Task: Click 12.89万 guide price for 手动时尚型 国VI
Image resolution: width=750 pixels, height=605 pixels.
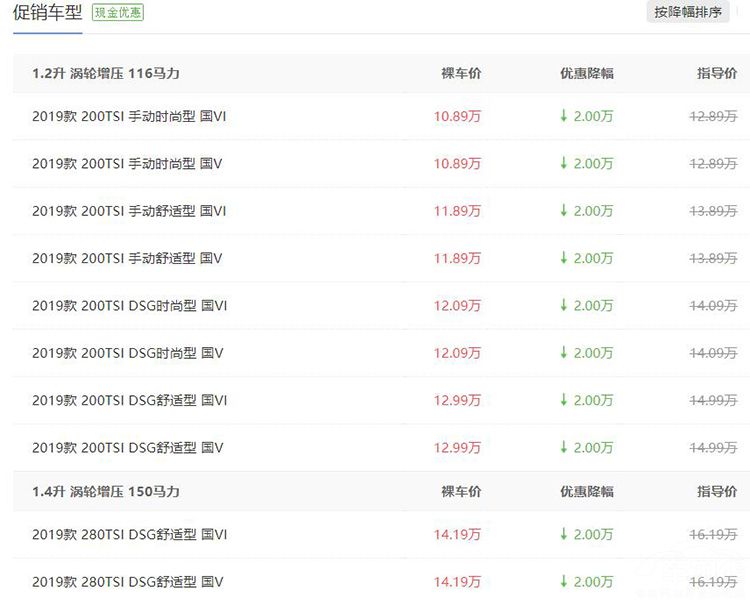Action: pos(713,116)
